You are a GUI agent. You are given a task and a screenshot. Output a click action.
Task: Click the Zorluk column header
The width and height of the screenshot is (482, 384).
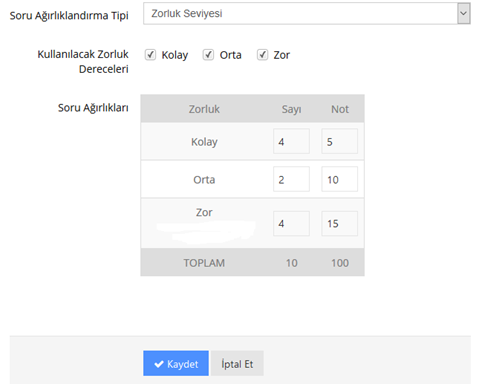pyautogui.click(x=204, y=109)
